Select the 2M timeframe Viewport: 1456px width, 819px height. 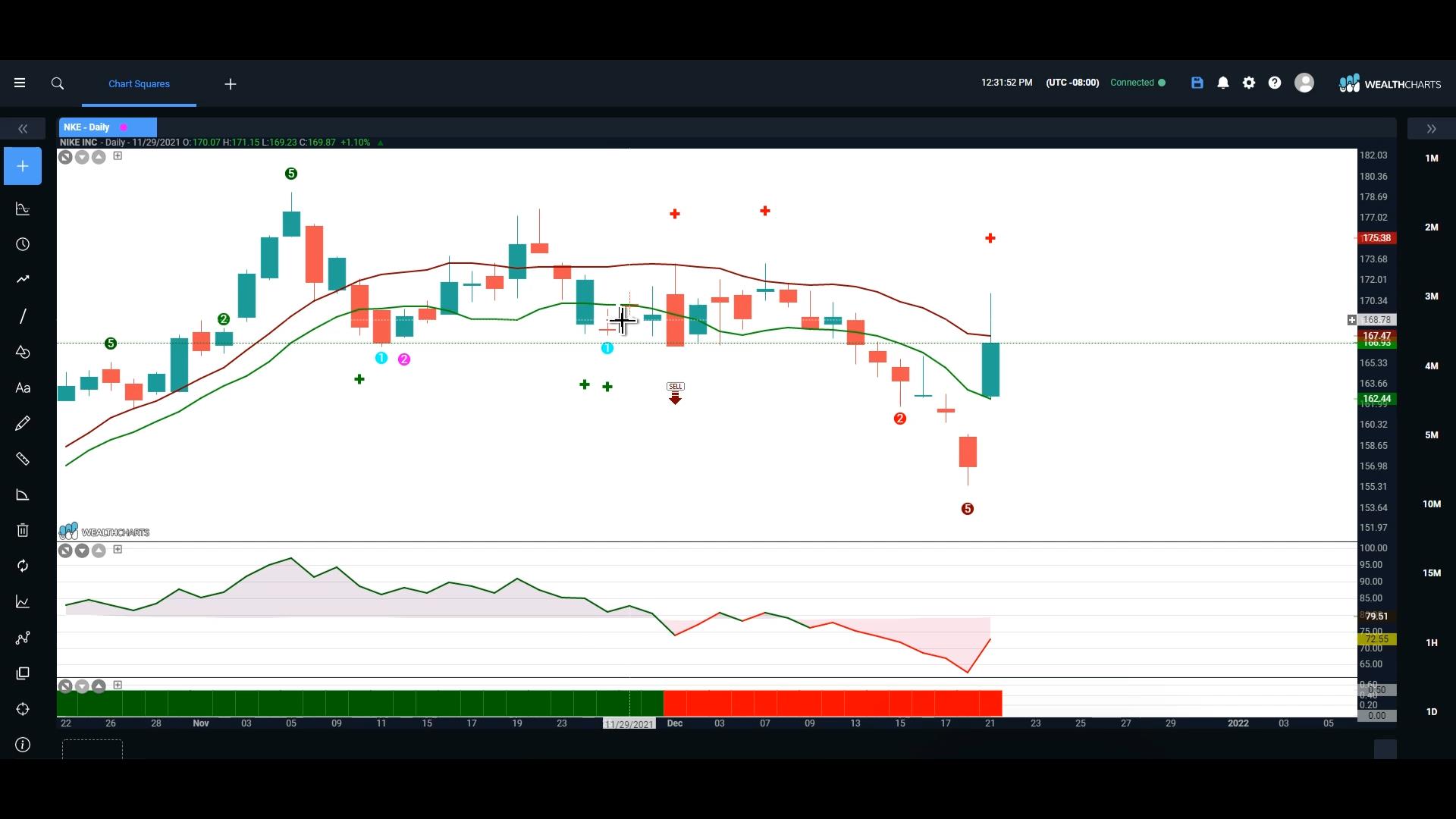[1432, 227]
